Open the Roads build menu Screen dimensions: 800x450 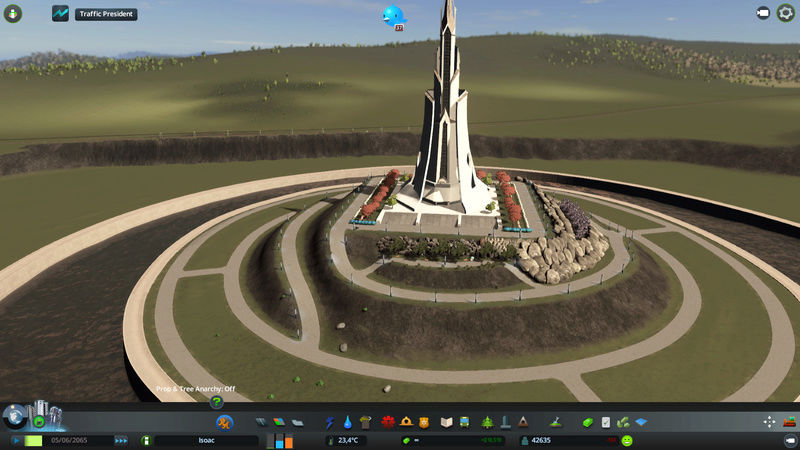[x=261, y=422]
